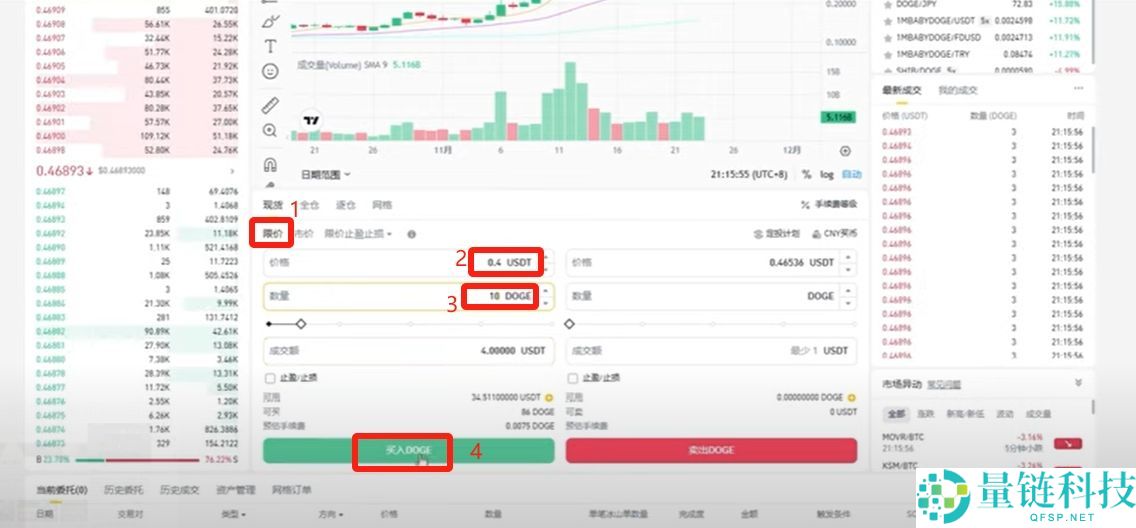Open the emoji sticker tool in chart toolbar
The height and width of the screenshot is (528, 1136).
point(270,72)
